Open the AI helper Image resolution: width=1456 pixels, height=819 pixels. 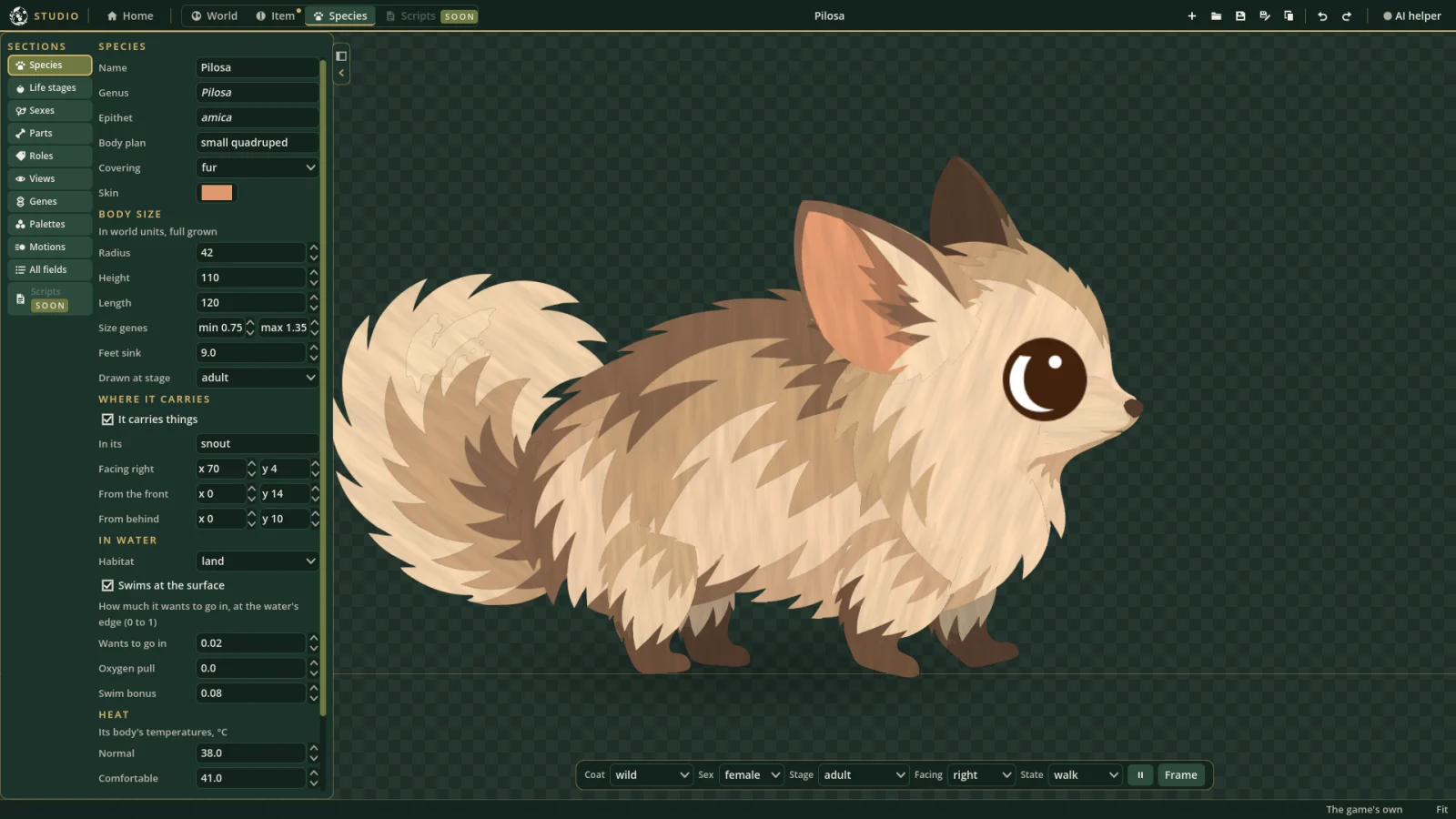point(1412,16)
